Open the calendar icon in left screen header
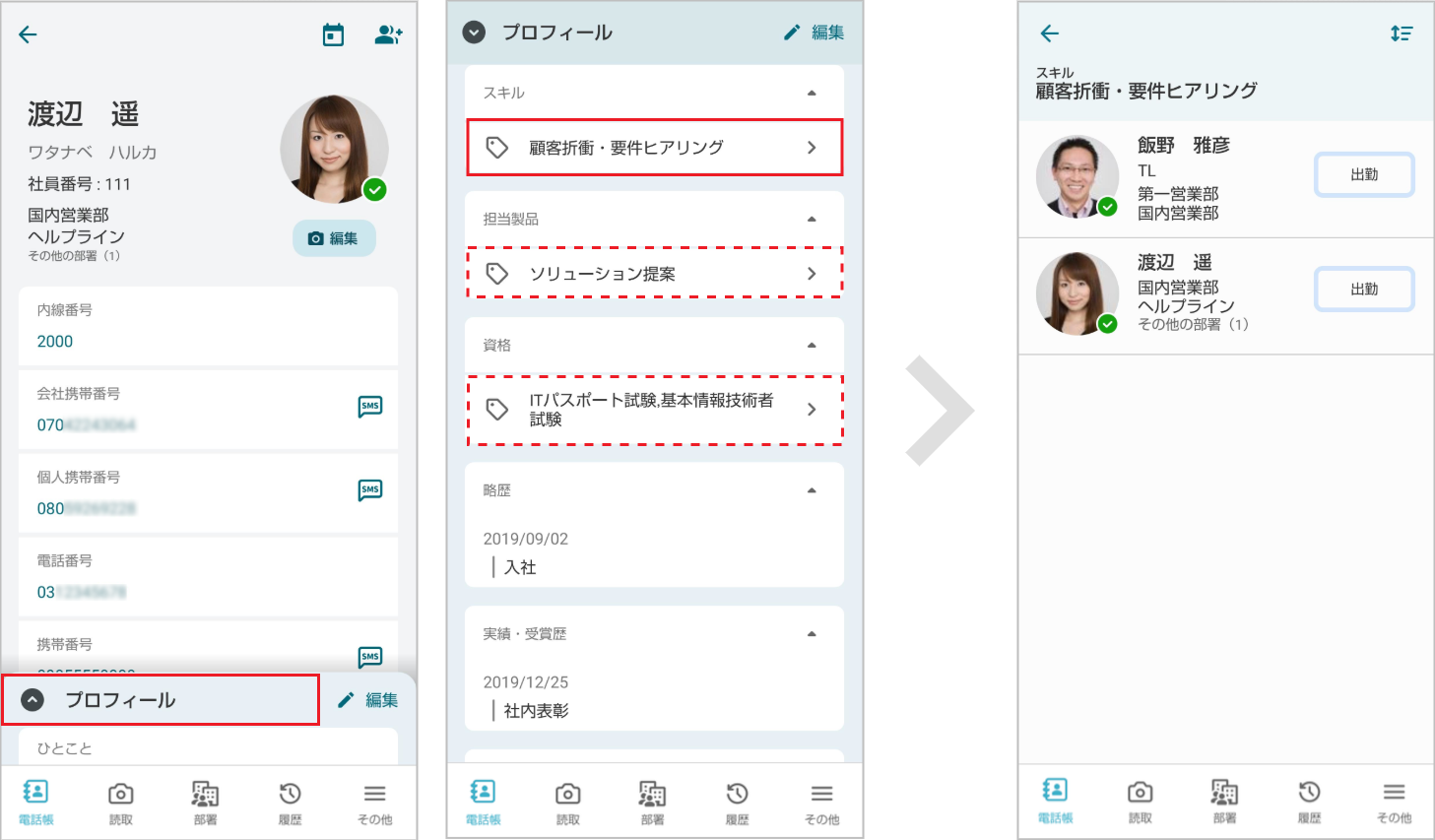The width and height of the screenshot is (1435, 840). (334, 34)
